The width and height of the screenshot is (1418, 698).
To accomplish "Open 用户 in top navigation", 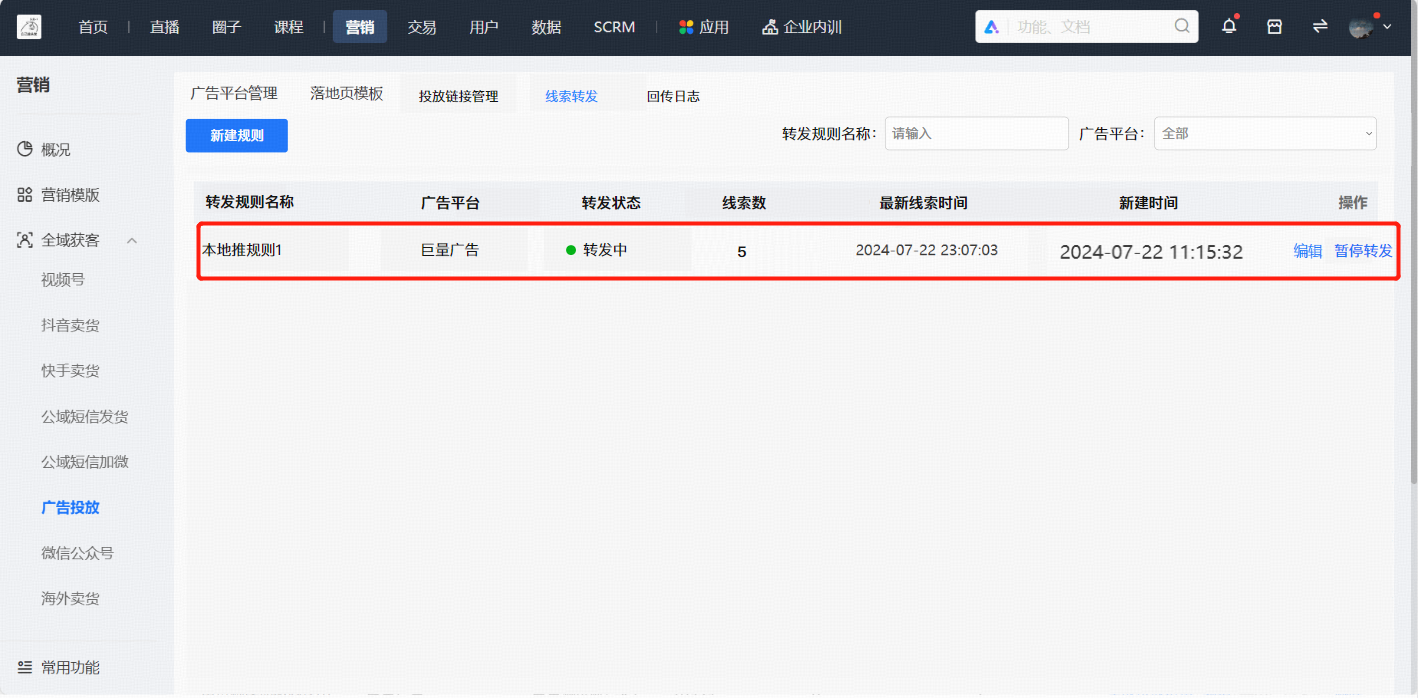I will [484, 27].
